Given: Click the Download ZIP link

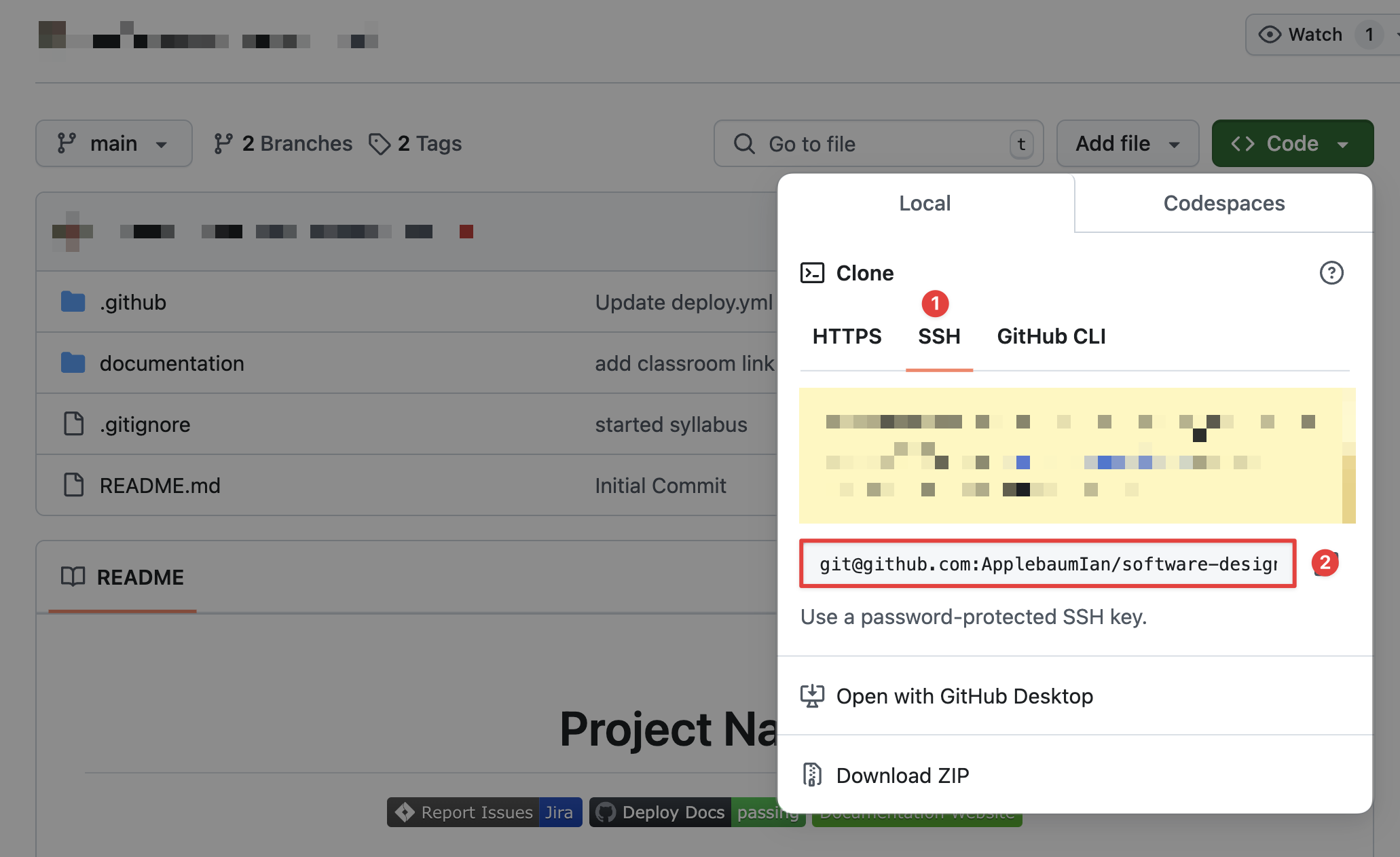Looking at the screenshot, I should point(902,776).
